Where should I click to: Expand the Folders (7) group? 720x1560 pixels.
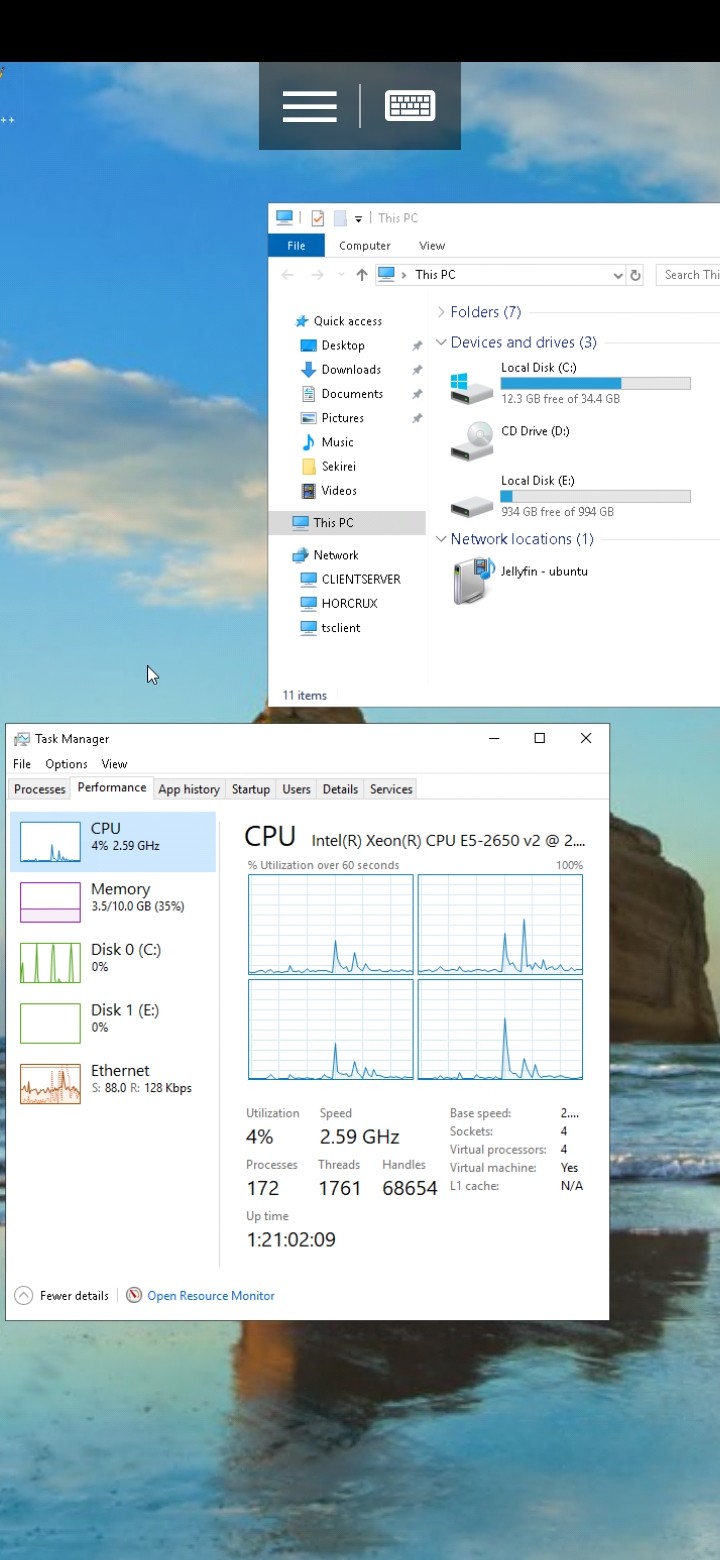tap(441, 312)
